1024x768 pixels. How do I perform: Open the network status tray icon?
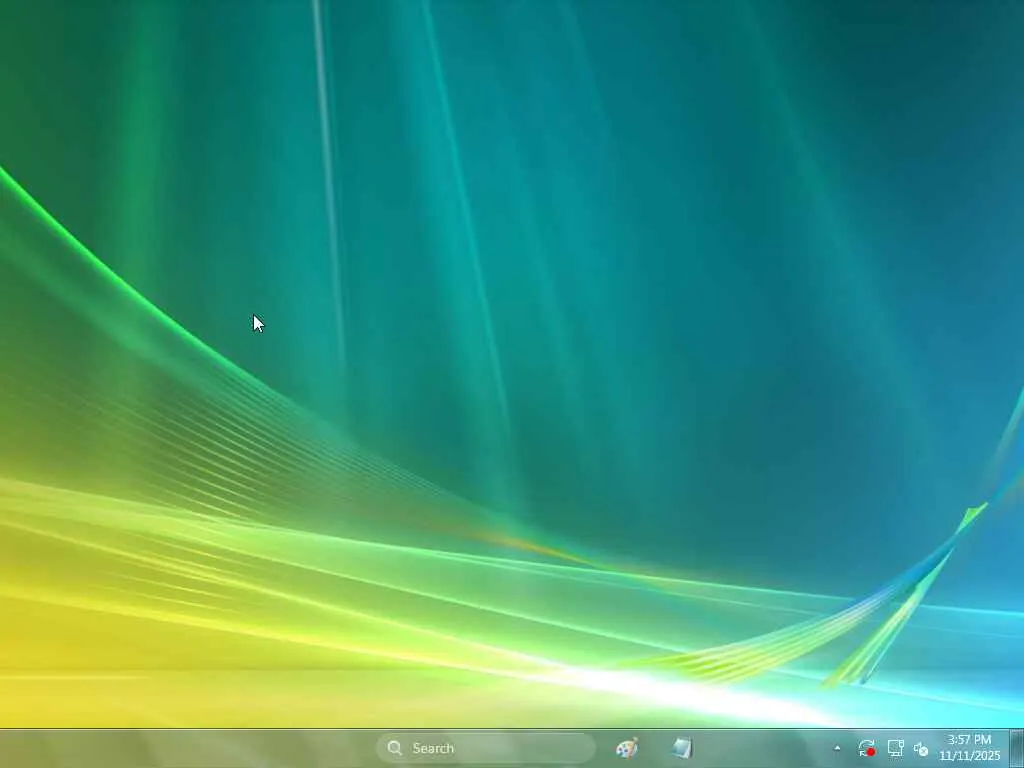coord(895,748)
